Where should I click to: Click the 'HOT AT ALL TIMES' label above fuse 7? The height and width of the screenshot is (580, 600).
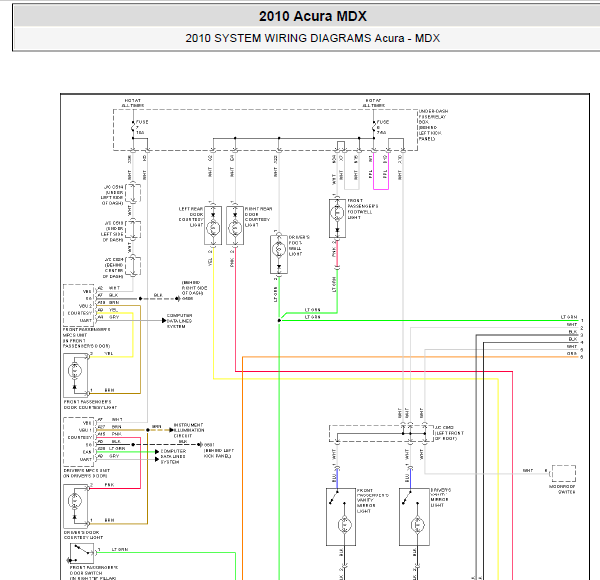pyautogui.click(x=133, y=103)
